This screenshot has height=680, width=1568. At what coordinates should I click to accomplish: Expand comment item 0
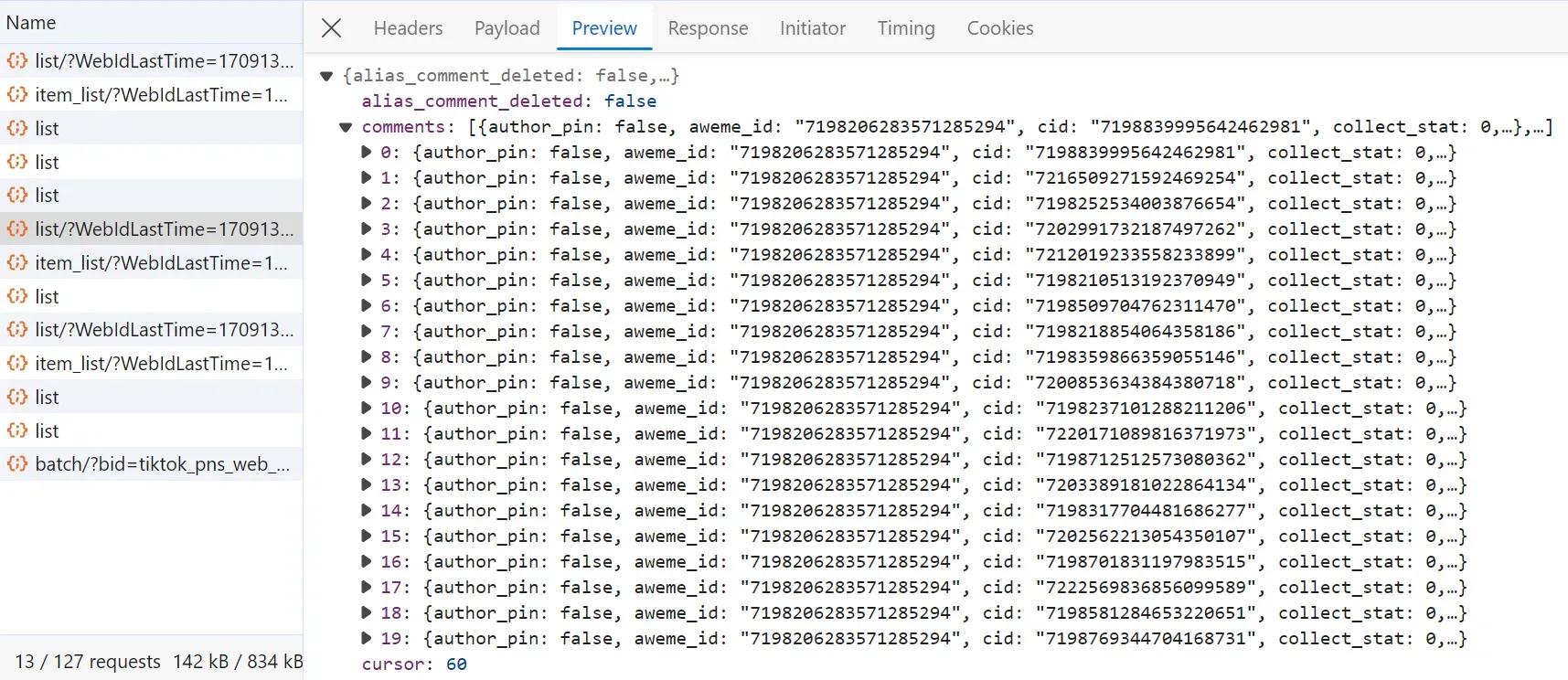point(367,152)
